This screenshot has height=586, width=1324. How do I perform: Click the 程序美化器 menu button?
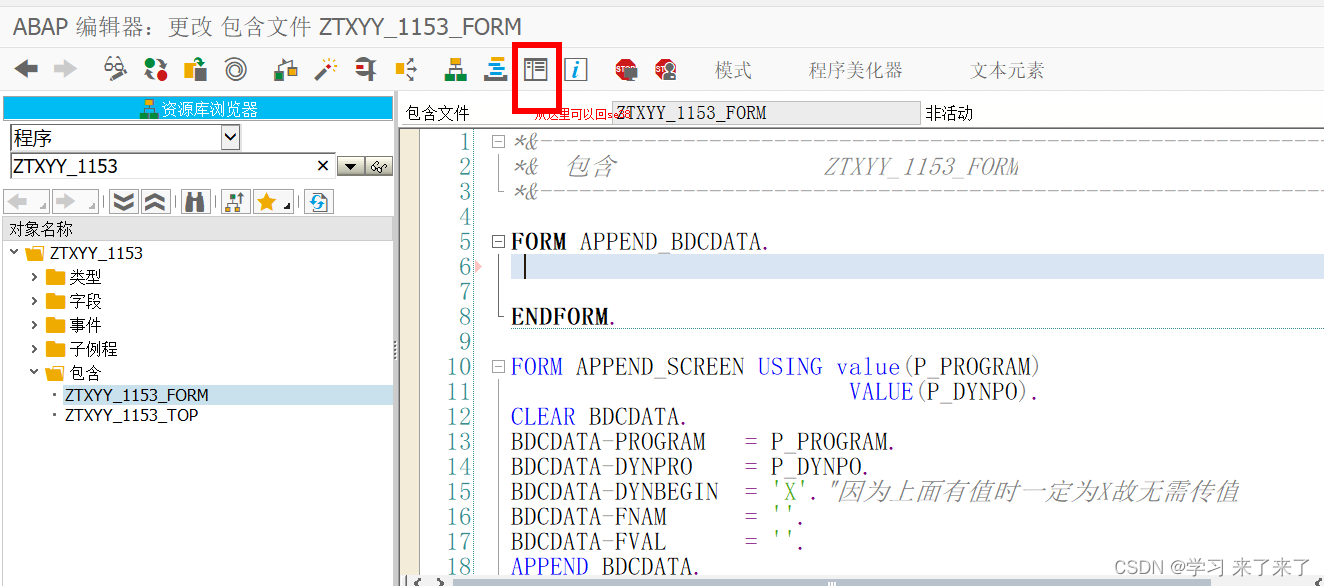point(856,70)
